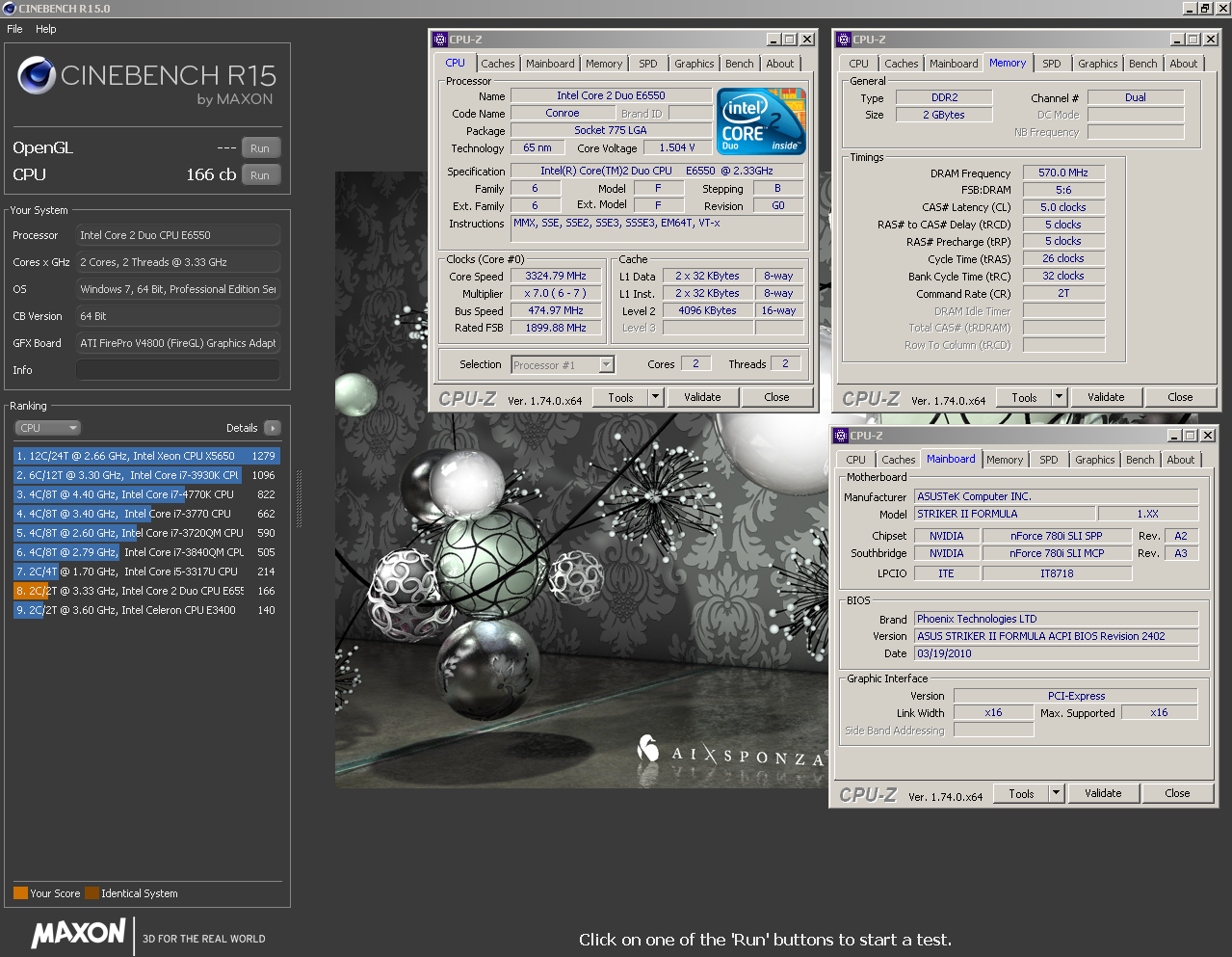
Task: Click Tools button in Mainboard window
Action: pos(1021,793)
